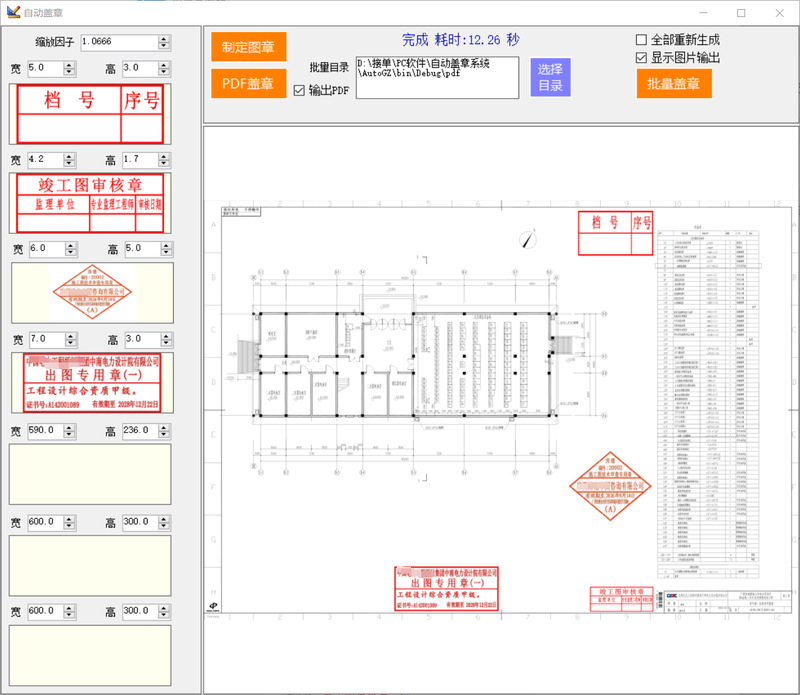Adjust width 7.0 spinner arrows
800x695 pixels.
click(71, 339)
